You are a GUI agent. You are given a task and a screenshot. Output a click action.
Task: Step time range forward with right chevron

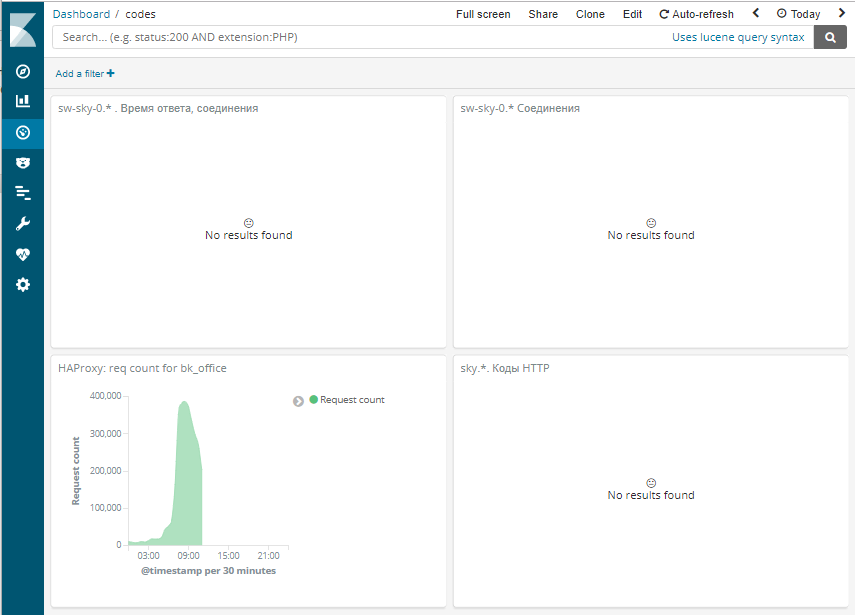pos(842,14)
